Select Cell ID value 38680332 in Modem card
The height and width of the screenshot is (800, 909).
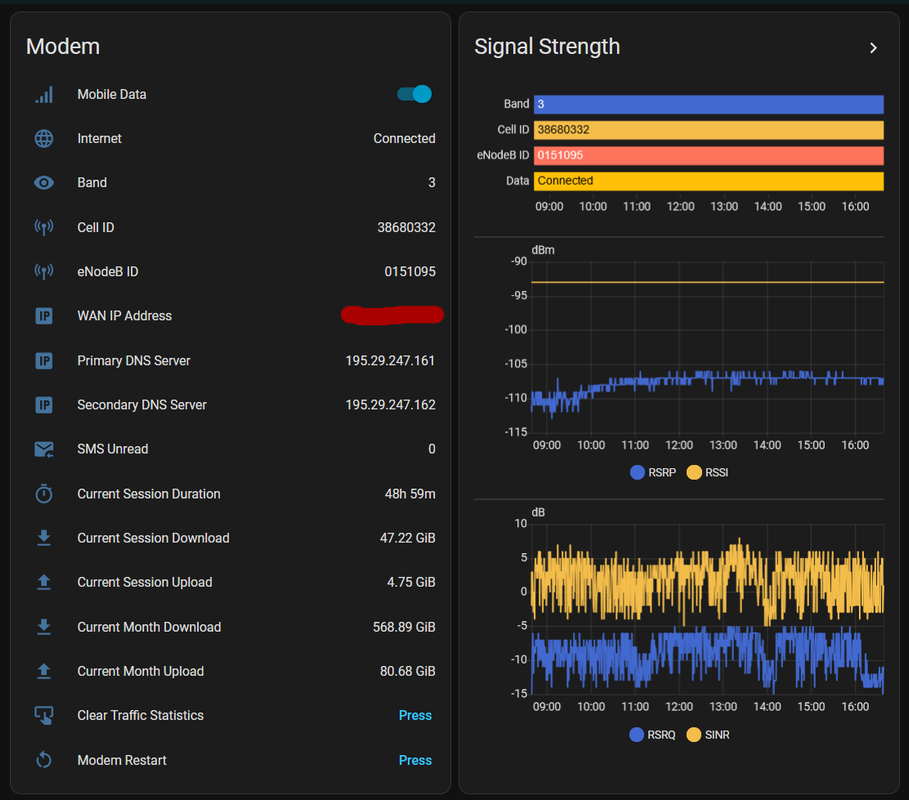[x=406, y=227]
